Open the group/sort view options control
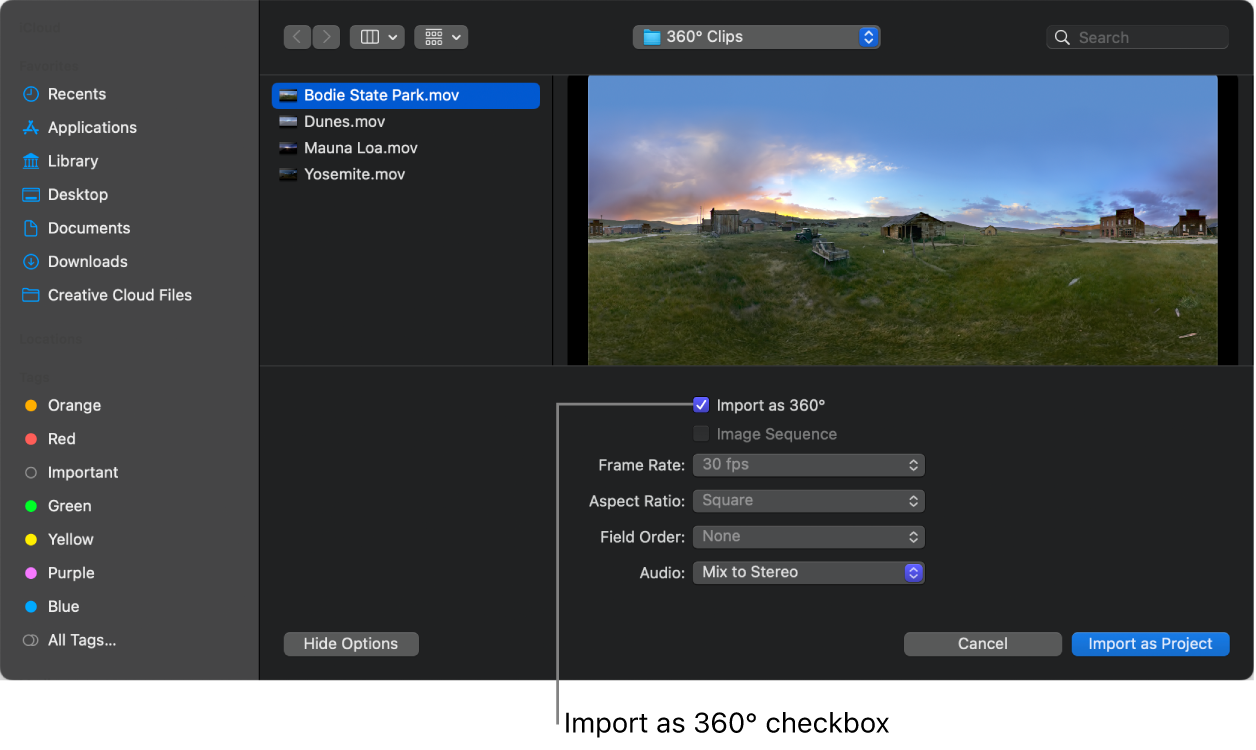Viewport: 1256px width, 750px height. click(x=441, y=36)
